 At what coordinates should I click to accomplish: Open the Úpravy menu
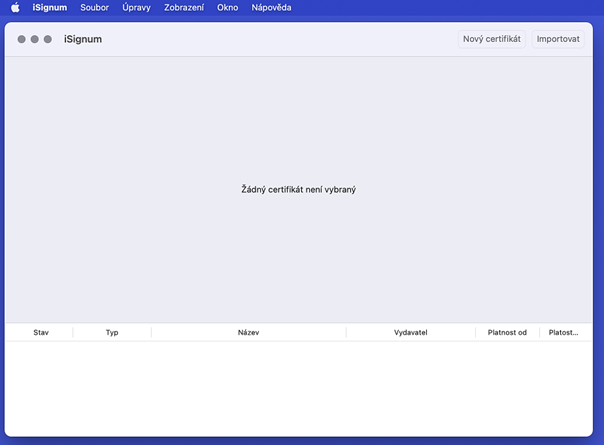[x=136, y=7]
